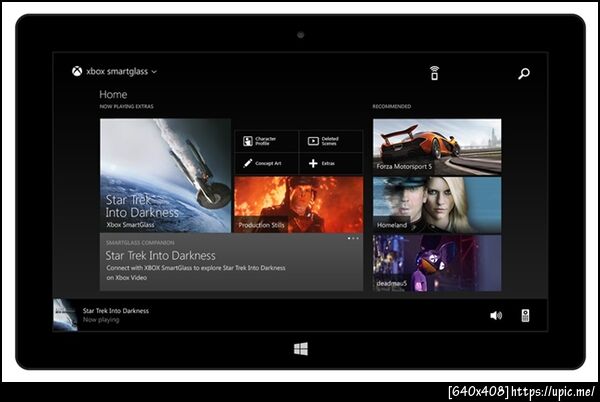Click the Recommended section label
Viewport: 600px width, 402px height.
pyautogui.click(x=392, y=106)
